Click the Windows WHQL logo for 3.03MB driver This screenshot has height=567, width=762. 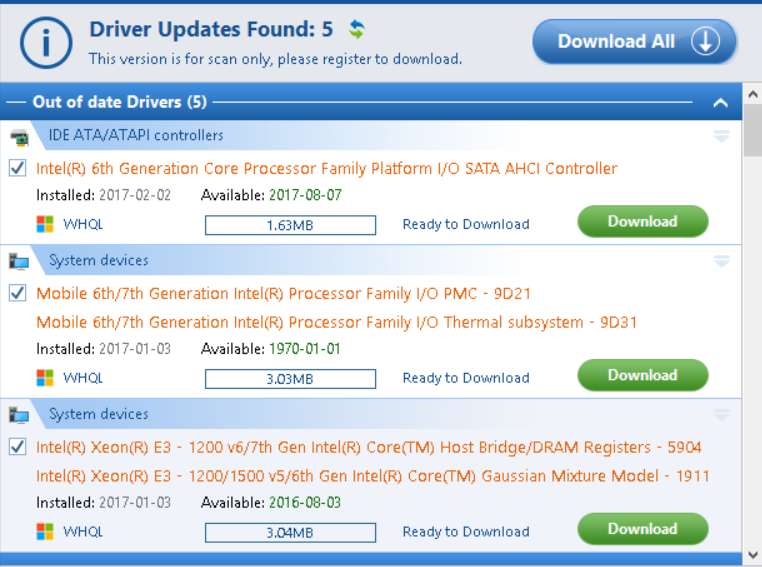point(45,378)
